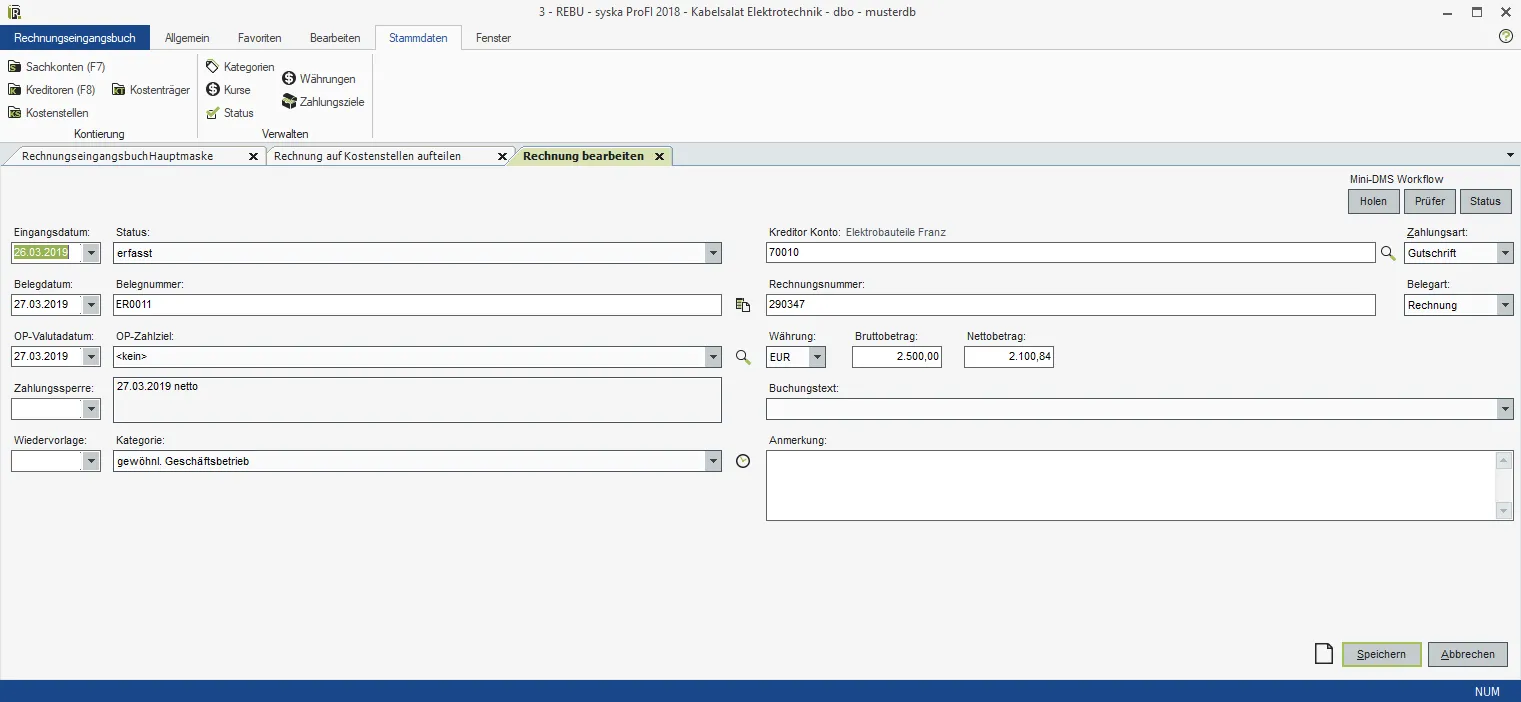Click the clock icon beside Kategorie
This screenshot has height=702, width=1521.
[x=743, y=461]
